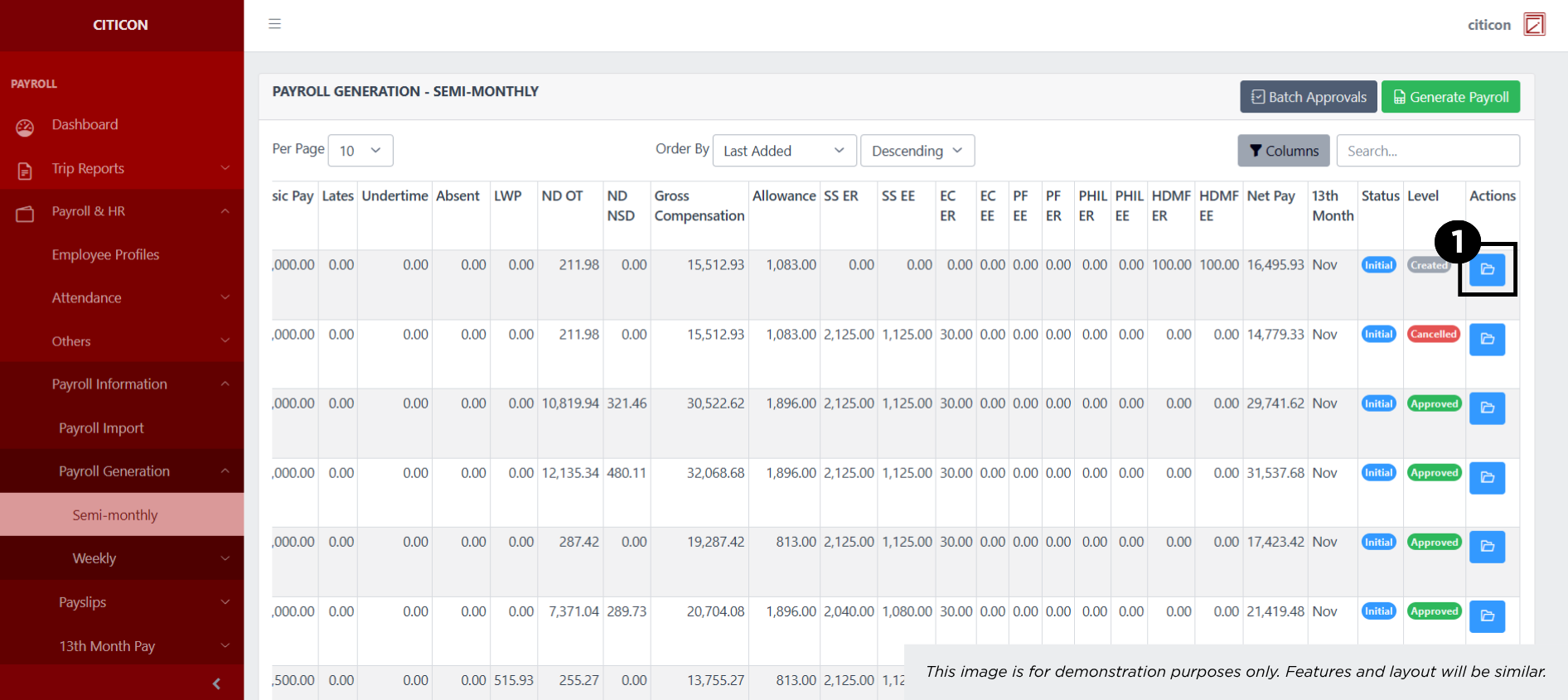This screenshot has width=1568, height=700.
Task: Open folder action for the Created payroll row
Action: [1487, 270]
